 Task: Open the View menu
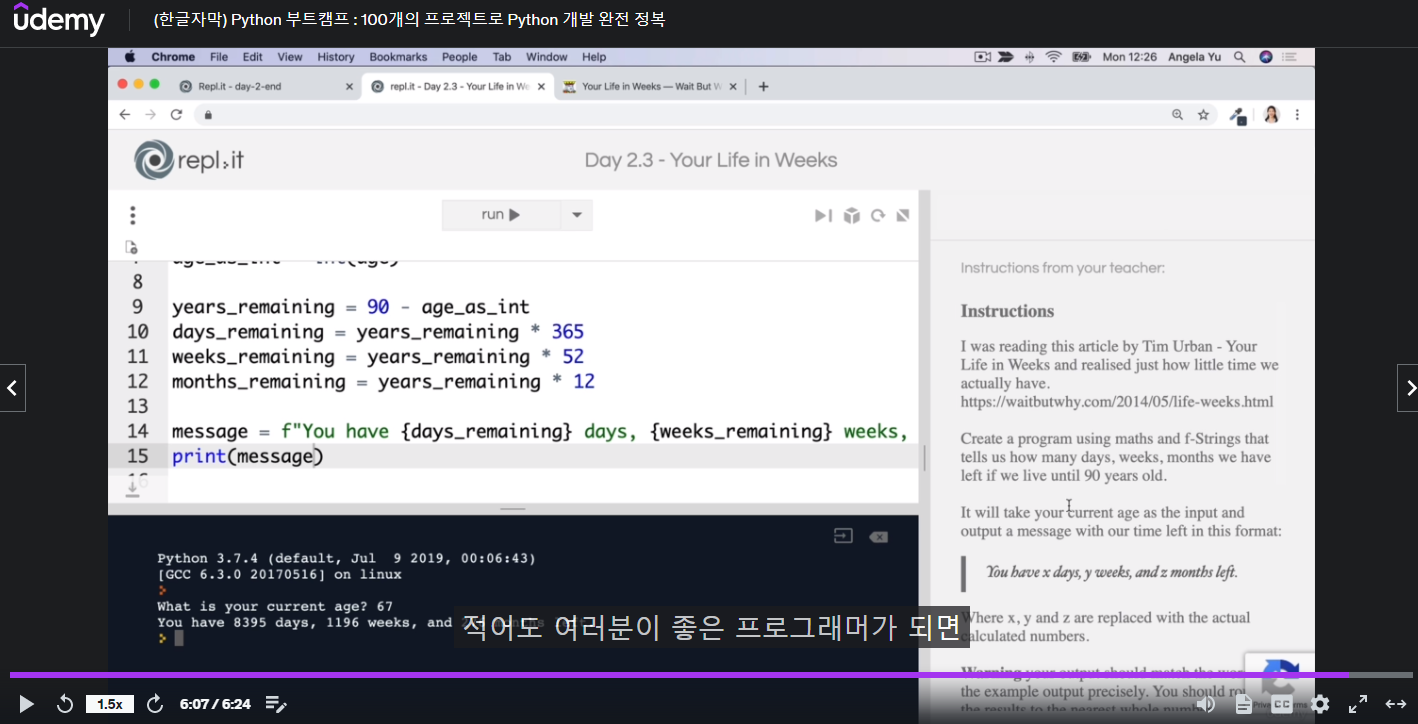point(290,57)
